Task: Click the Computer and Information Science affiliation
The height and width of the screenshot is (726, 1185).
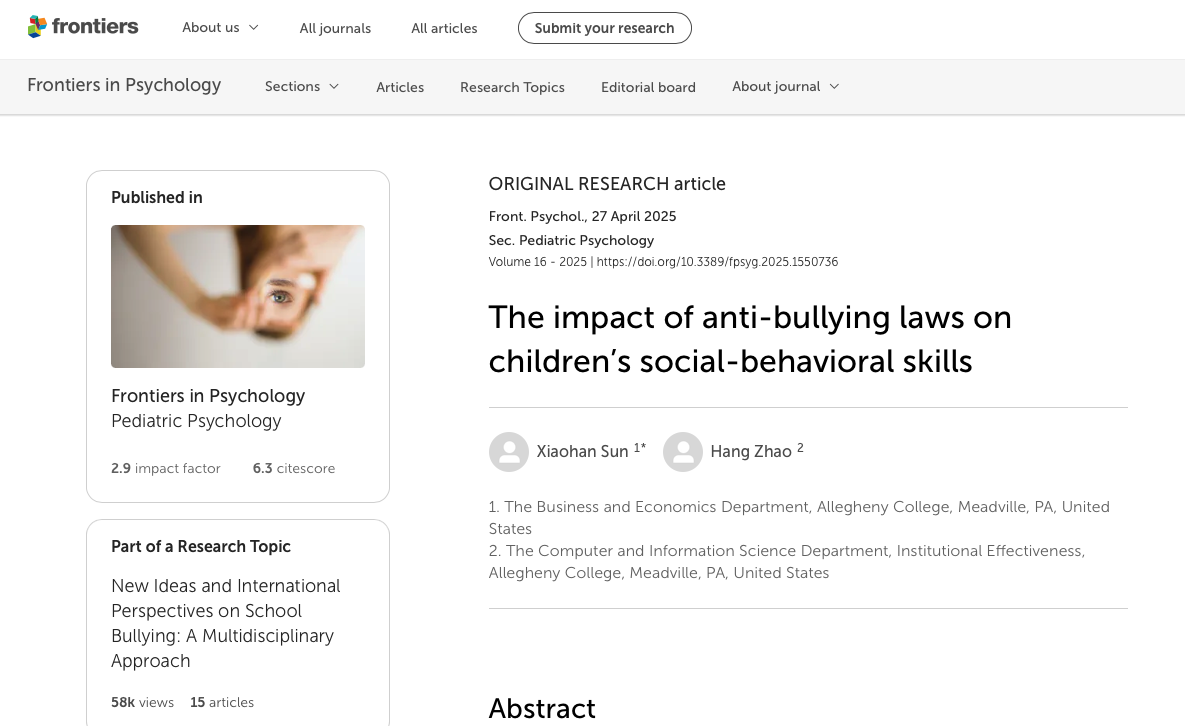Action: tap(787, 561)
